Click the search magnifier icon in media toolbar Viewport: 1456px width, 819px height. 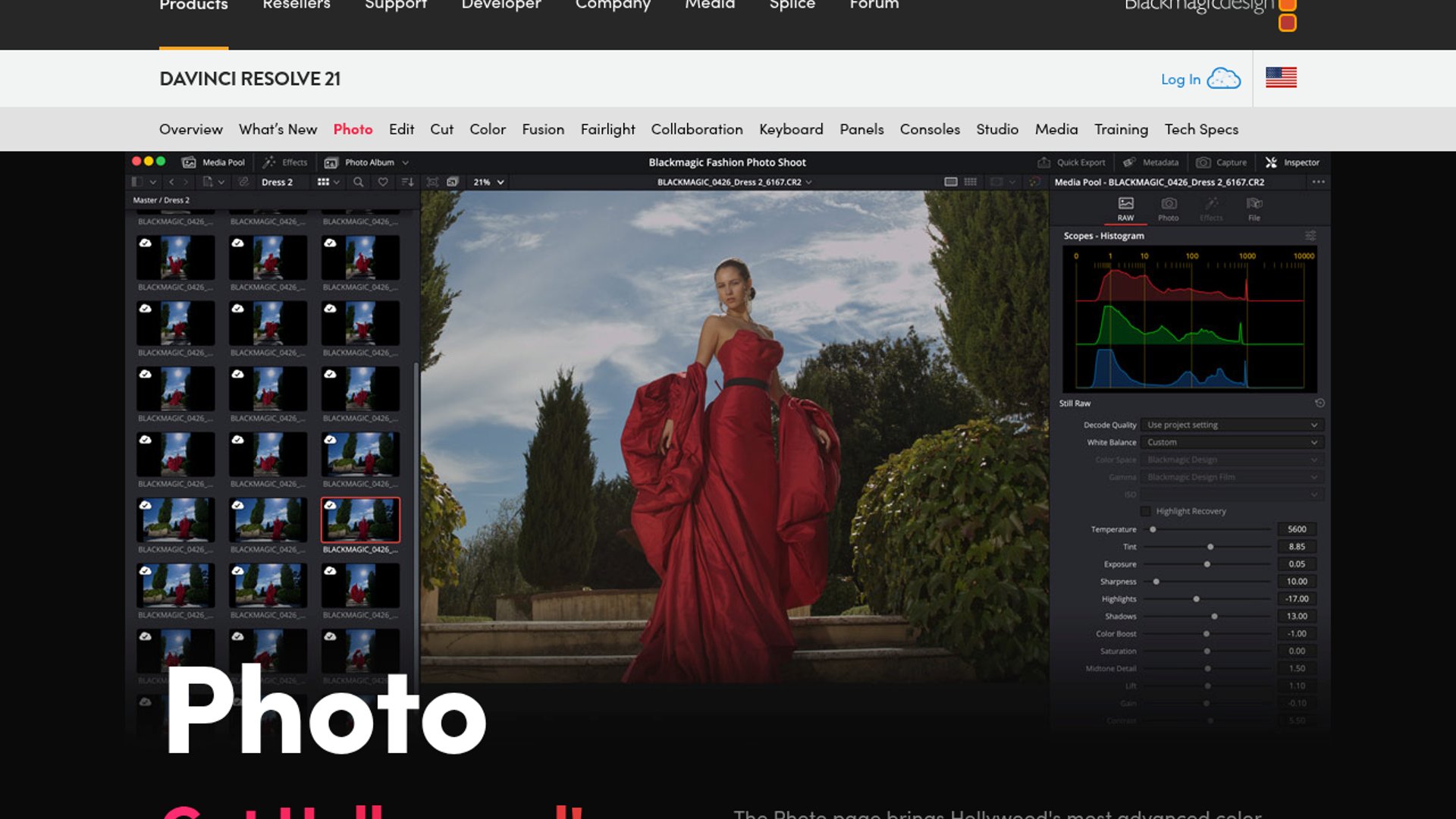coord(358,182)
